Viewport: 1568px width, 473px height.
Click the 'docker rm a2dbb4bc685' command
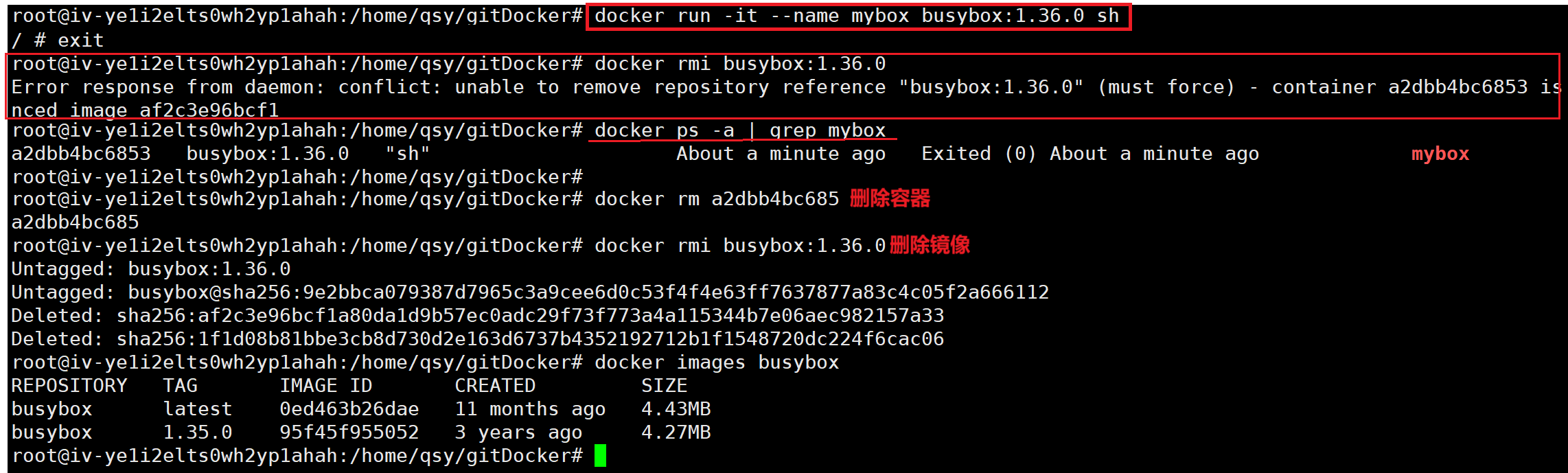[x=717, y=199]
